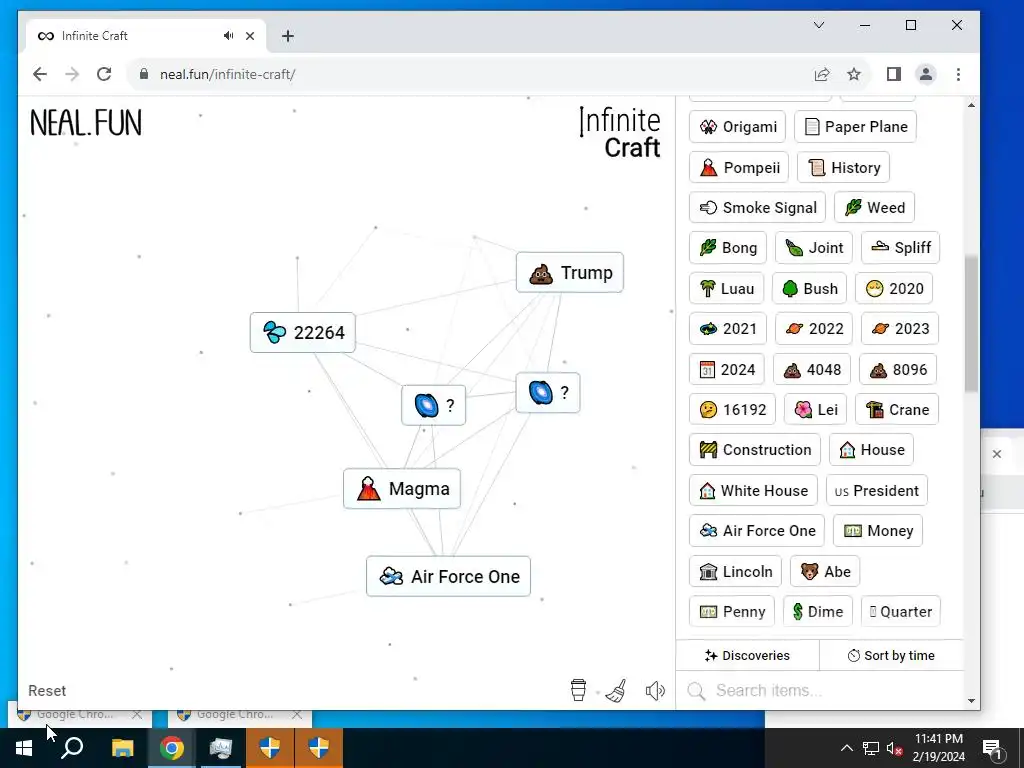This screenshot has width=1024, height=768.
Task: Click the 2024 calendar item
Action: tap(727, 369)
